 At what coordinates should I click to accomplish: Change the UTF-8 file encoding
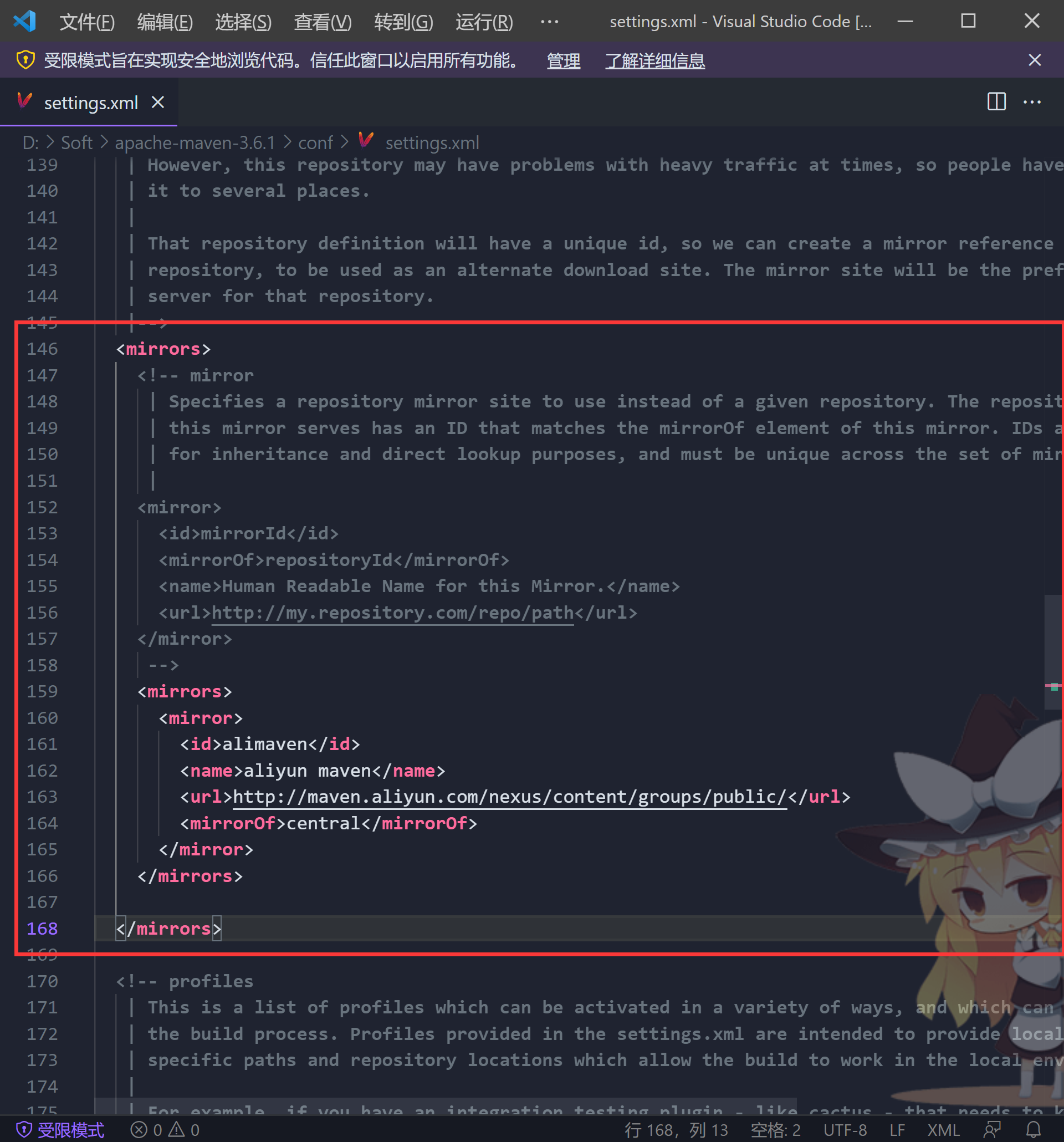845,1129
